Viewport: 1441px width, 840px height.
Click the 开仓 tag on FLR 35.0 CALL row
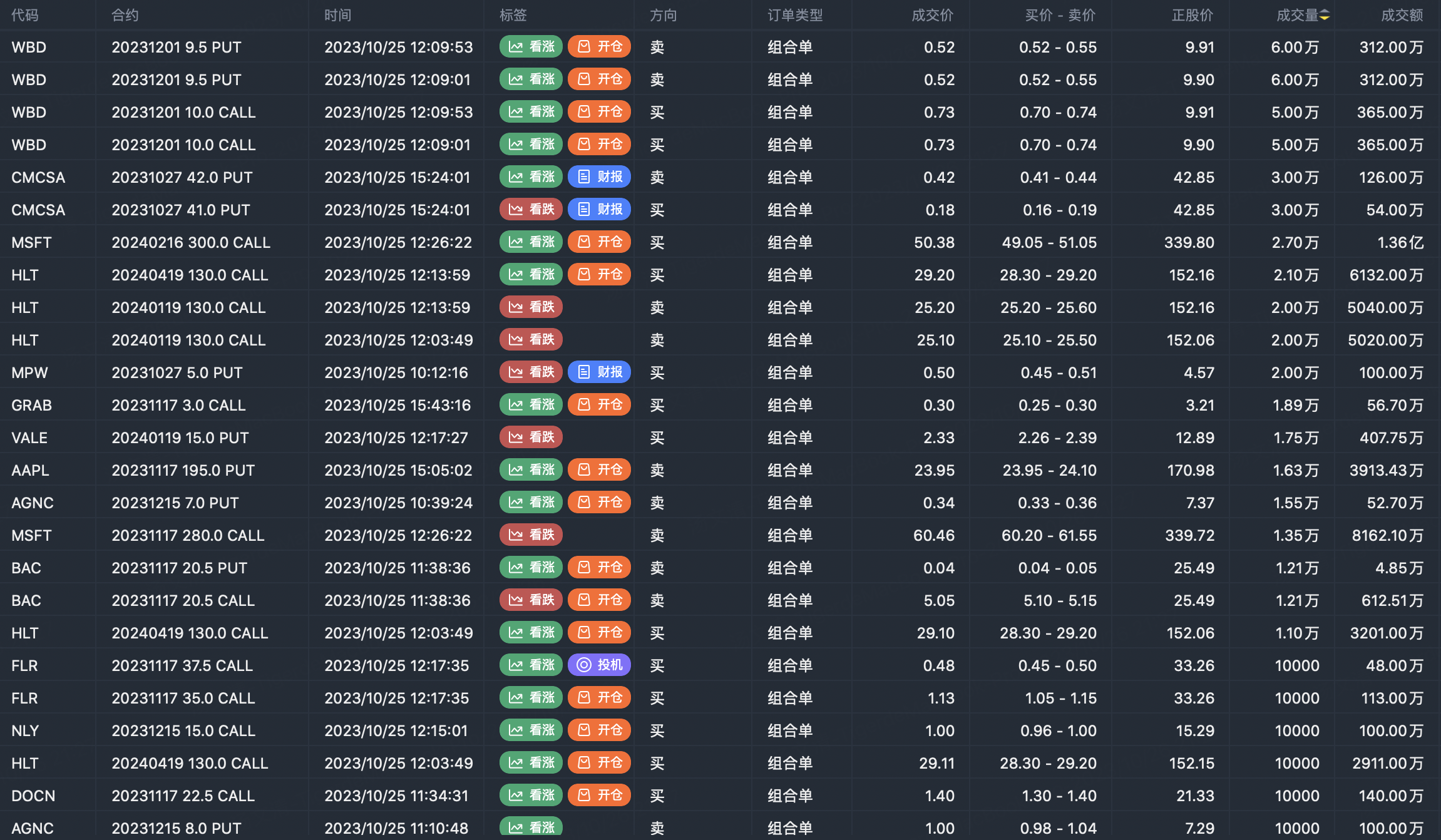pos(599,698)
